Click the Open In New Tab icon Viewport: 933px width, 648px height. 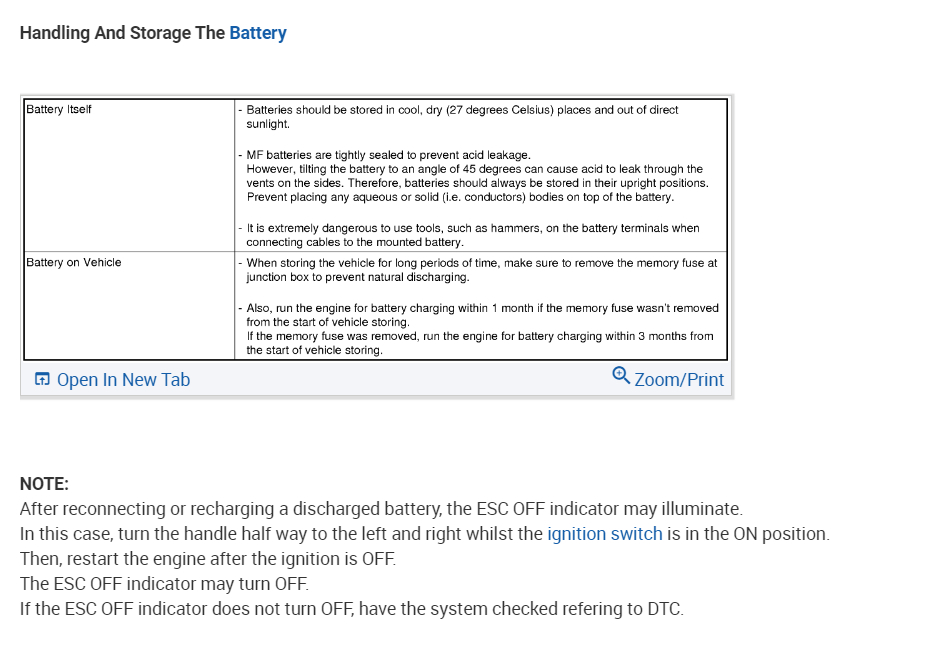point(42,380)
